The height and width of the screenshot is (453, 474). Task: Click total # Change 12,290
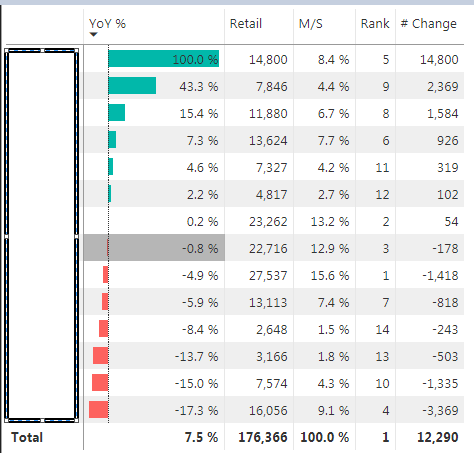(x=438, y=437)
